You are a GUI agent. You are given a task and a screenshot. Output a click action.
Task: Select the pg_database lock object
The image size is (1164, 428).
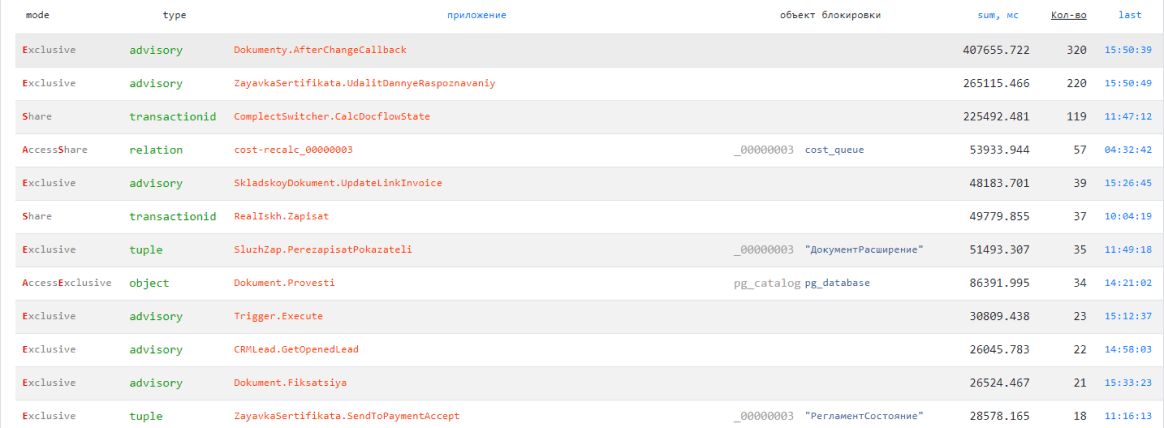tap(837, 283)
